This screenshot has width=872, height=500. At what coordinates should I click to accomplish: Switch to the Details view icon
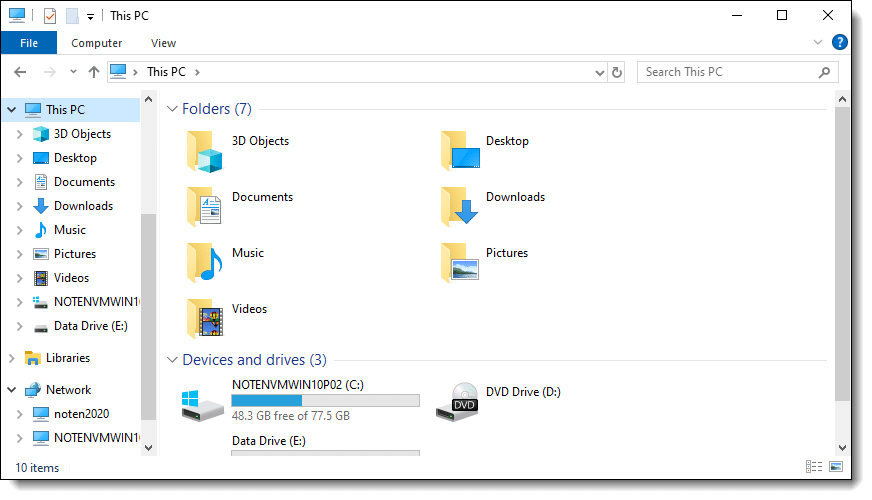814,467
